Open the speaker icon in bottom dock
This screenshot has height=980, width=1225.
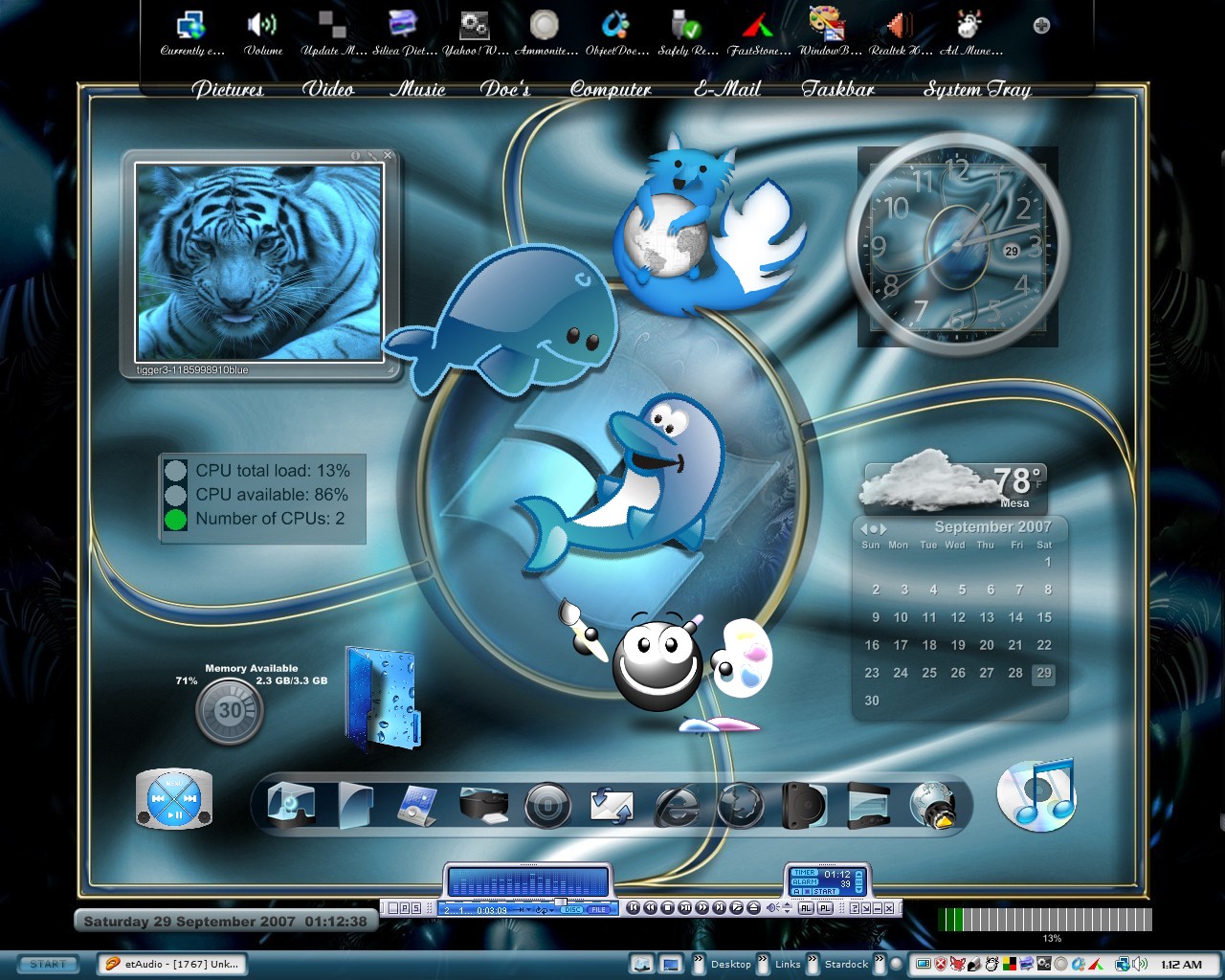point(804,805)
